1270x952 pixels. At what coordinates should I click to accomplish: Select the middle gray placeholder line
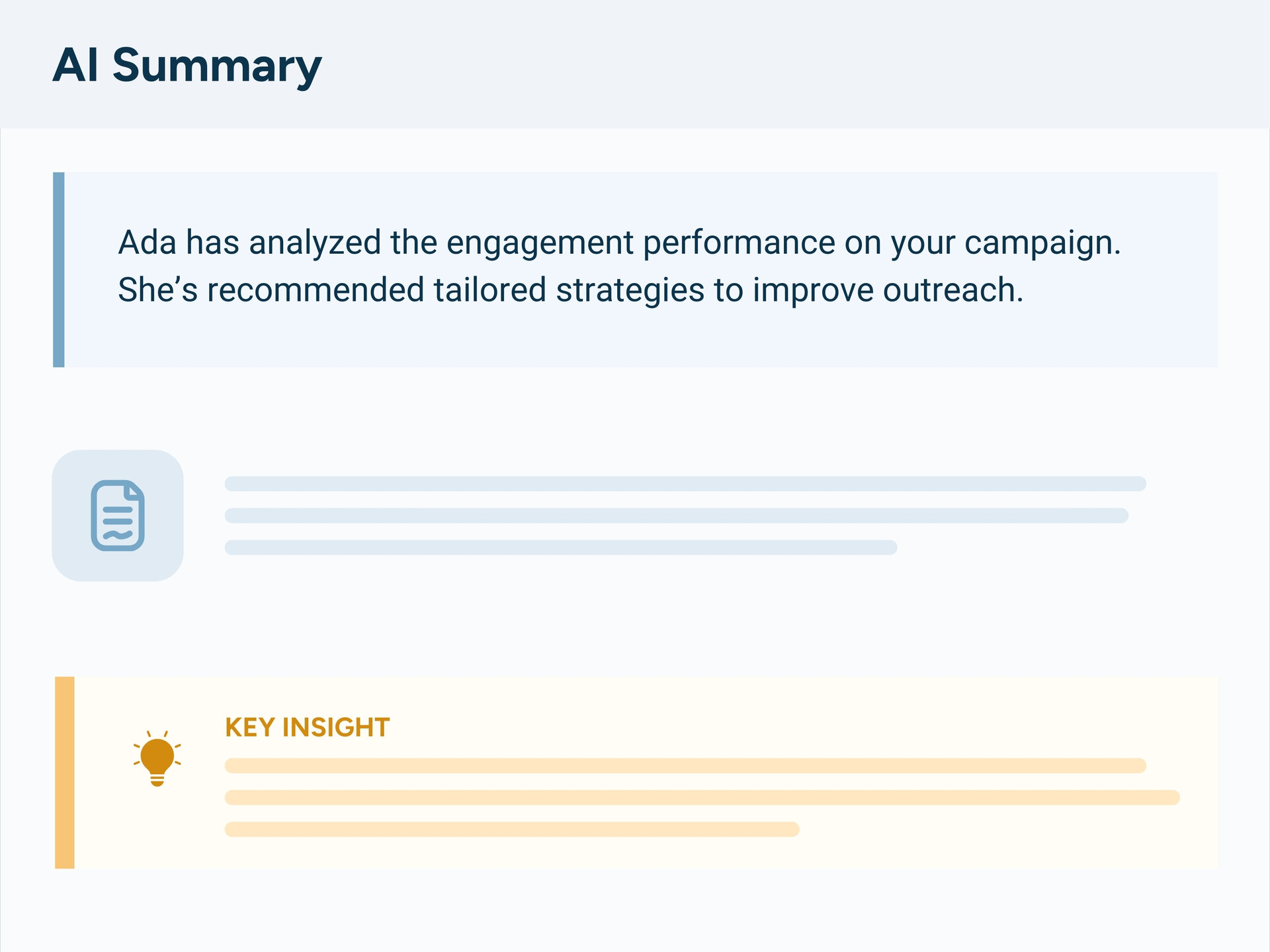tap(676, 516)
